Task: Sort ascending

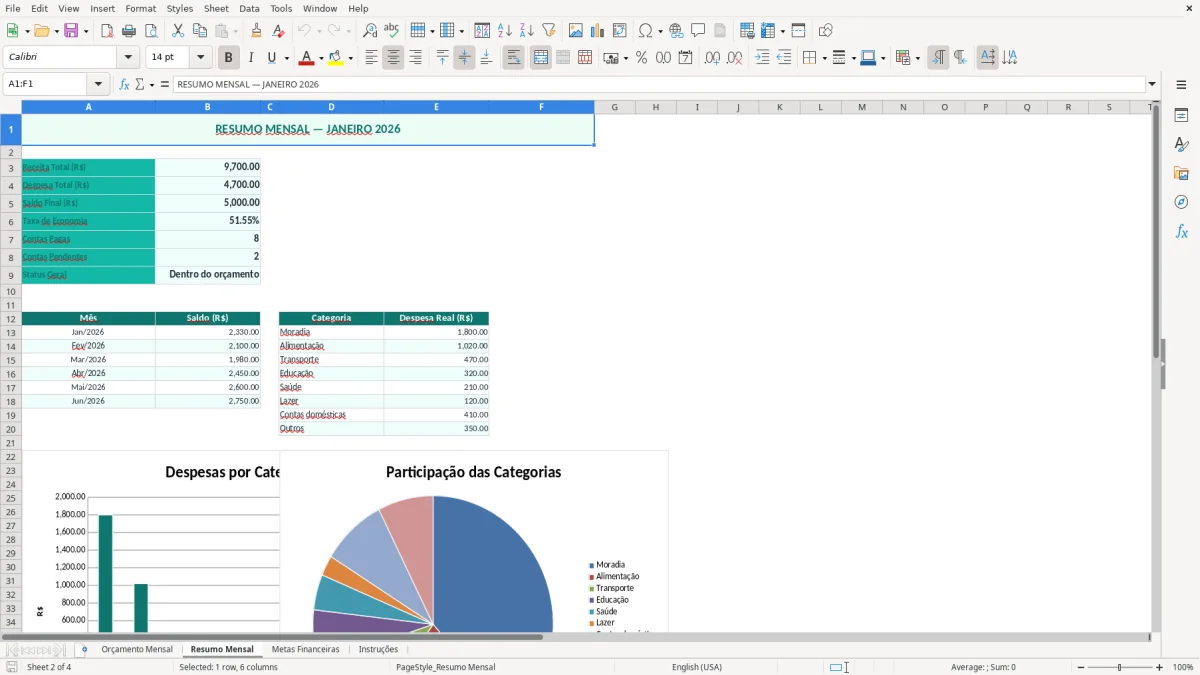Action: (505, 31)
